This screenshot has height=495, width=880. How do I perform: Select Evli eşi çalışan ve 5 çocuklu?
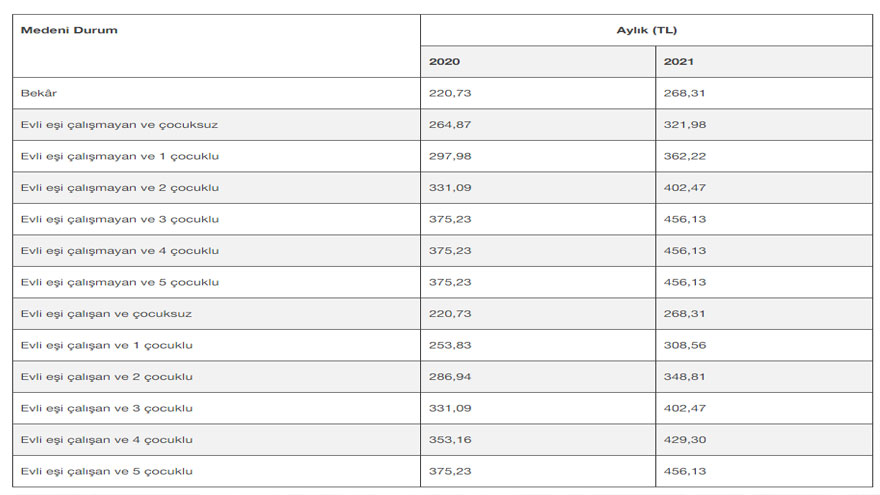[x=107, y=471]
